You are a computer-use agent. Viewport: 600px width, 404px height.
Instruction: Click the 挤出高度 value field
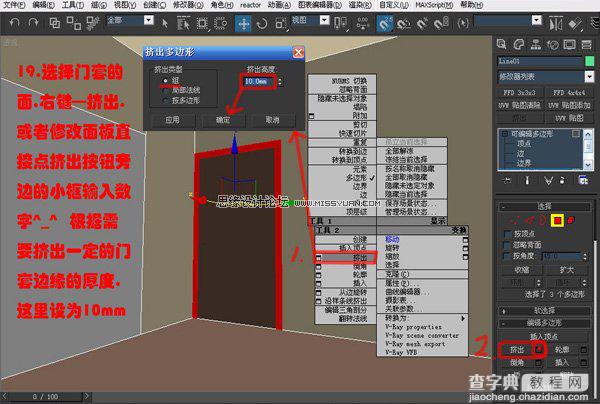coord(259,81)
